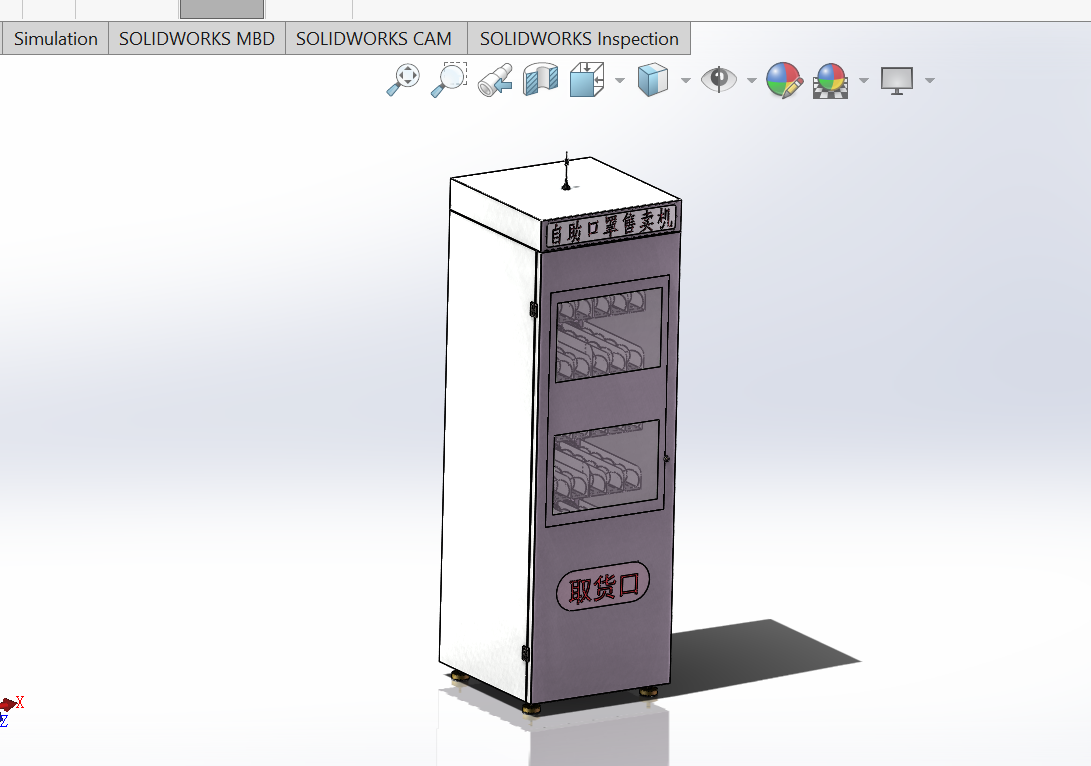The width and height of the screenshot is (1091, 766).
Task: Click Apply Scene icon
Action: coord(830,81)
